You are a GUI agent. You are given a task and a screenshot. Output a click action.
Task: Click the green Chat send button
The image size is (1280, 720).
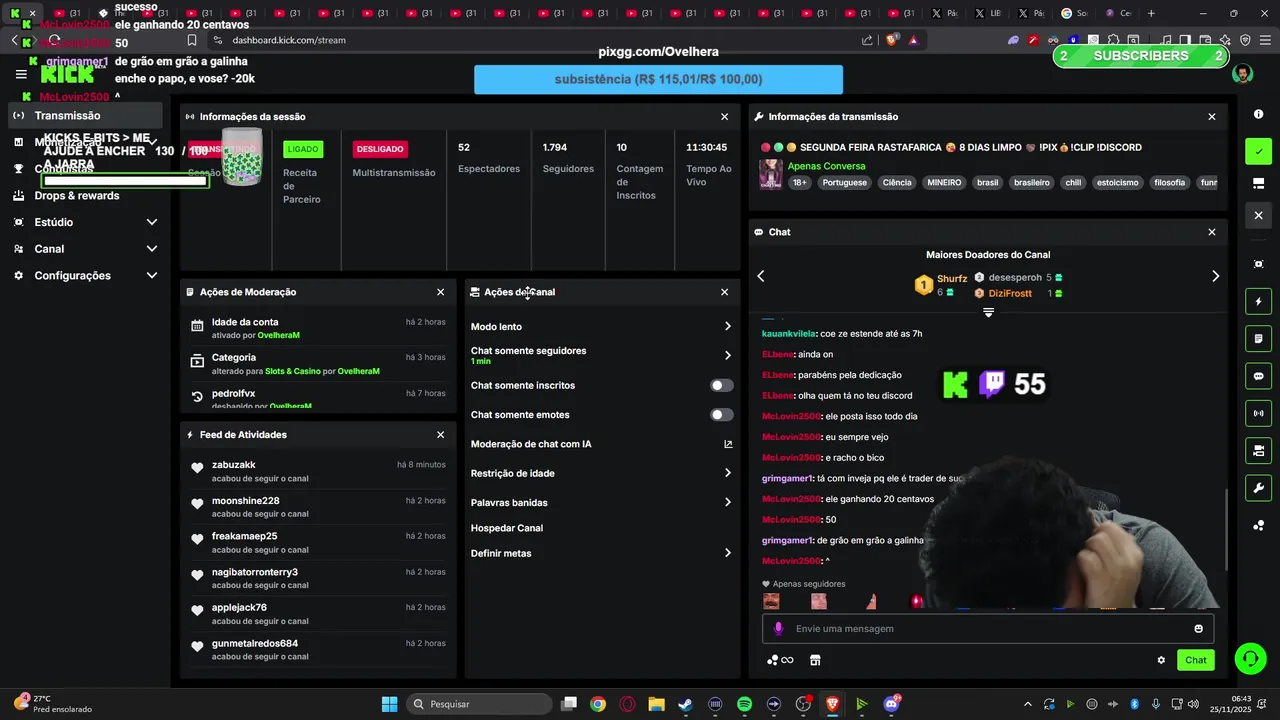coord(1196,660)
